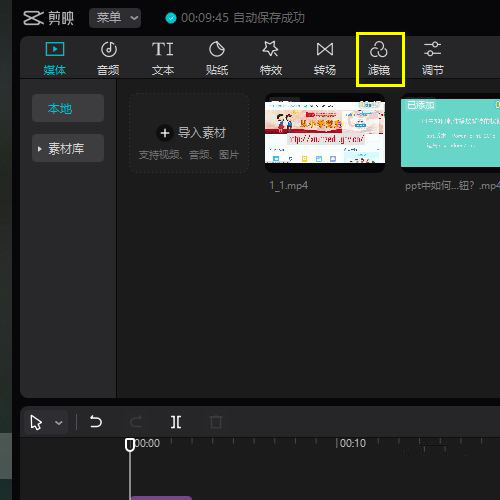Open the 特效 effects tab
The image size is (500, 500).
pos(271,59)
